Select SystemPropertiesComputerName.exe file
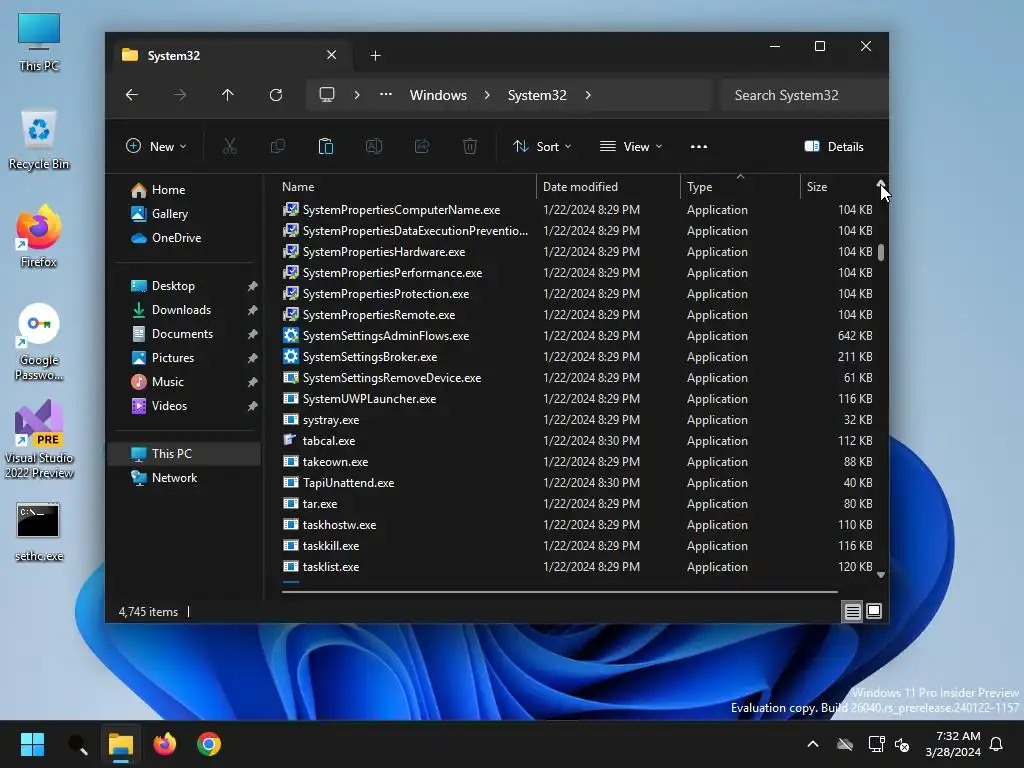1024x768 pixels. pos(401,210)
